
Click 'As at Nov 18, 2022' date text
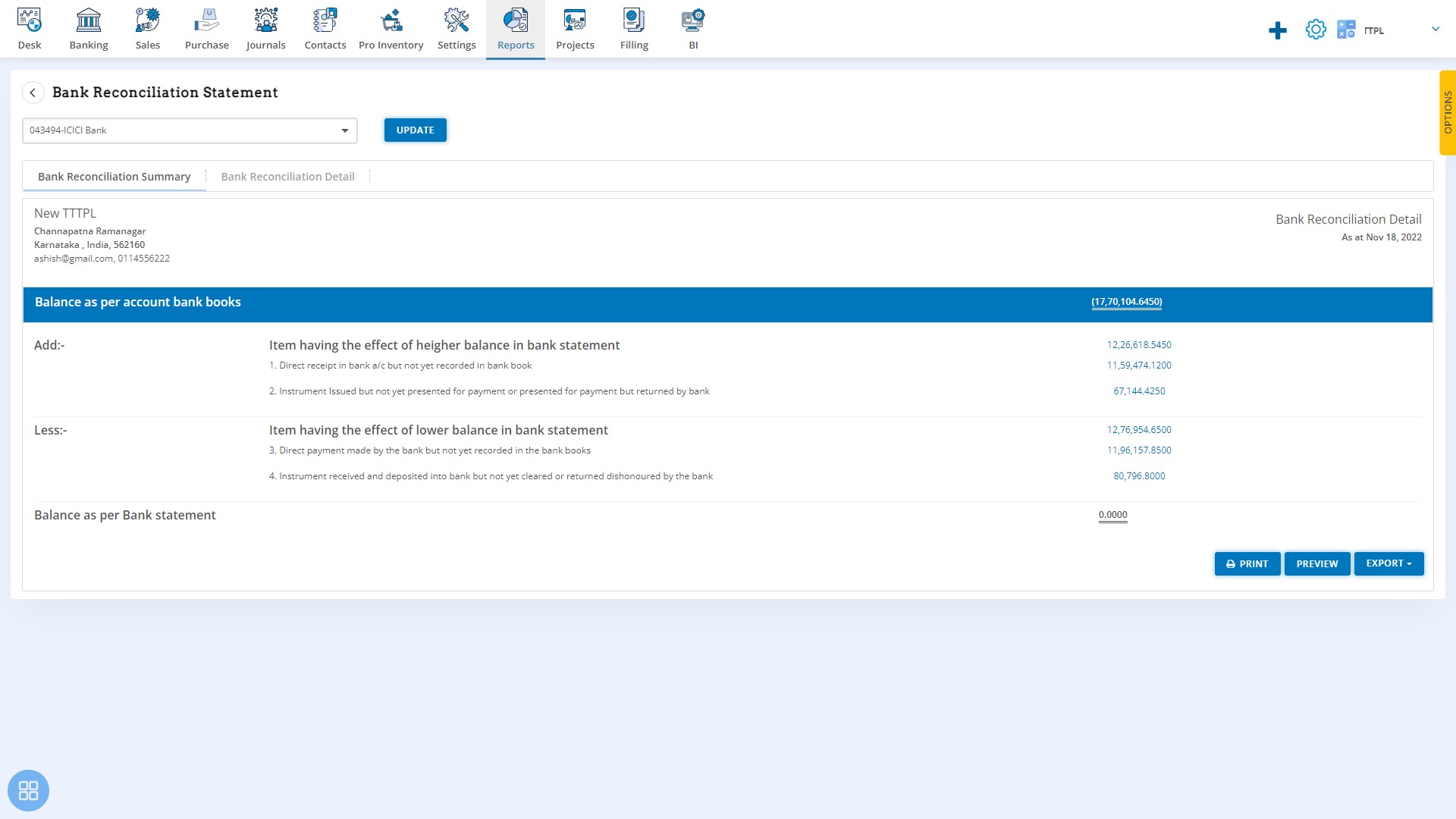pos(1381,237)
